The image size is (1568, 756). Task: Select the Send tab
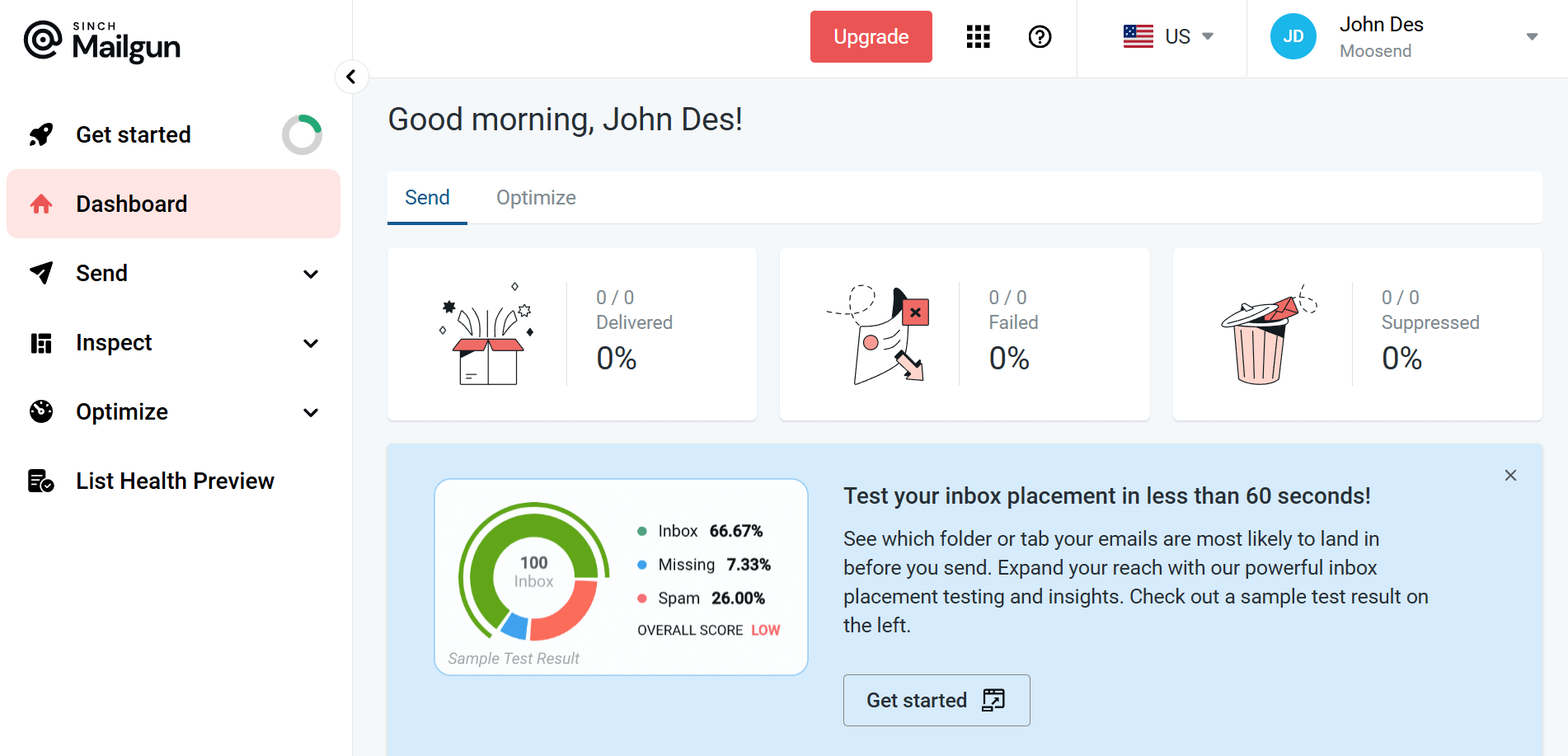click(427, 197)
